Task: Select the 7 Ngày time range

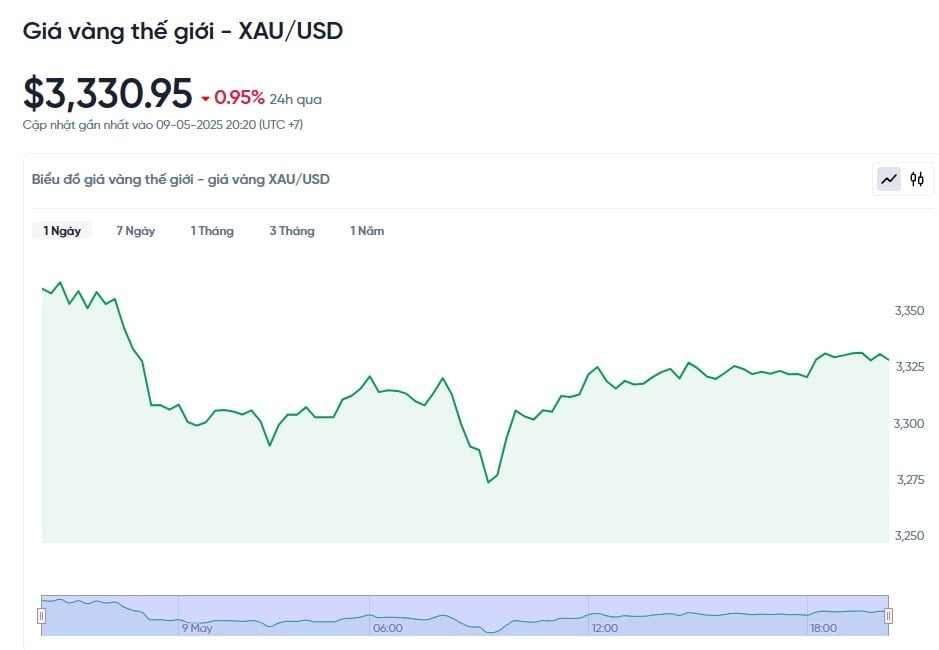Action: click(x=135, y=231)
